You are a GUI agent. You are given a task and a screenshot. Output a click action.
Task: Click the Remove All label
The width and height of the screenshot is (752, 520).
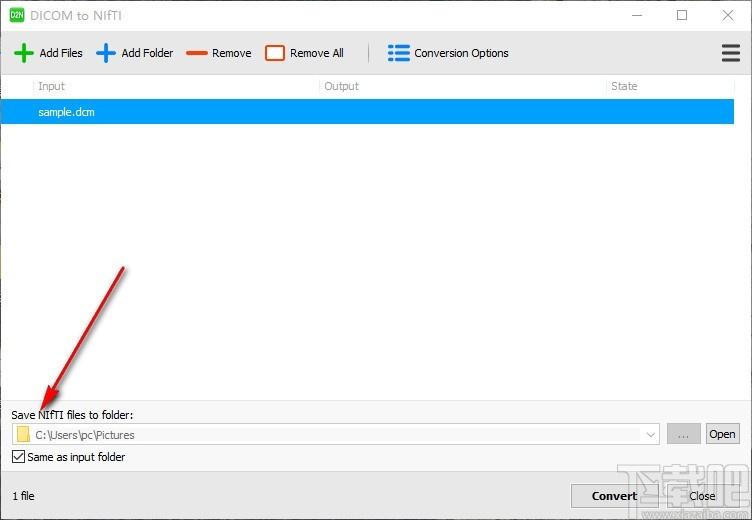point(317,53)
